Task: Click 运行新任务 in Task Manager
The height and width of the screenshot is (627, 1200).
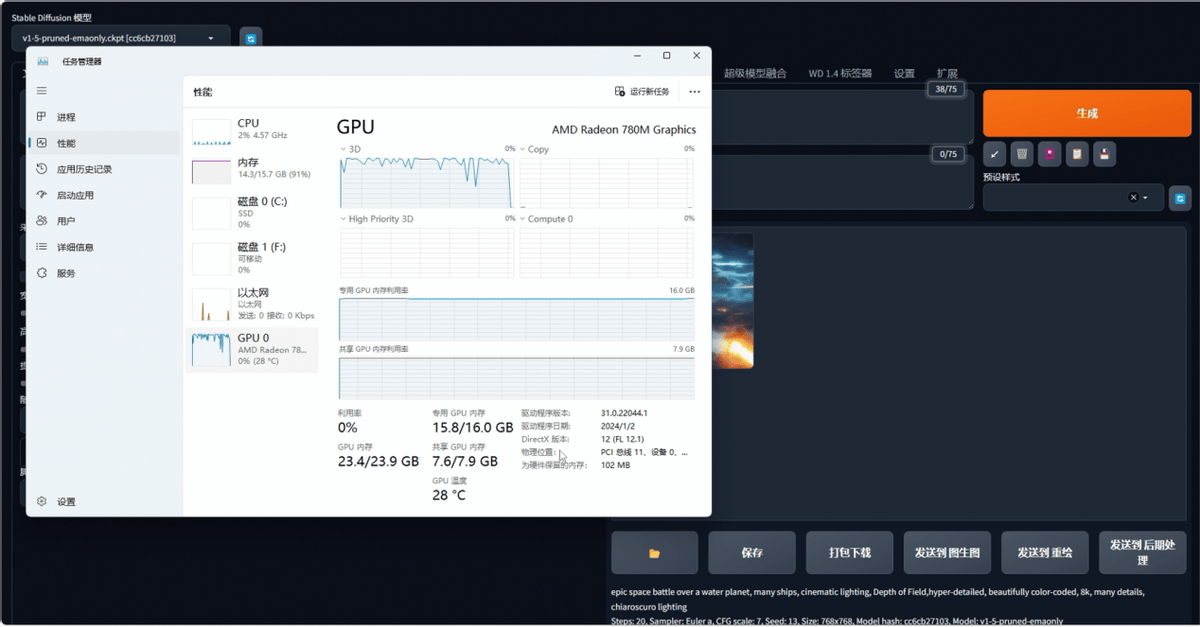Action: 642,91
